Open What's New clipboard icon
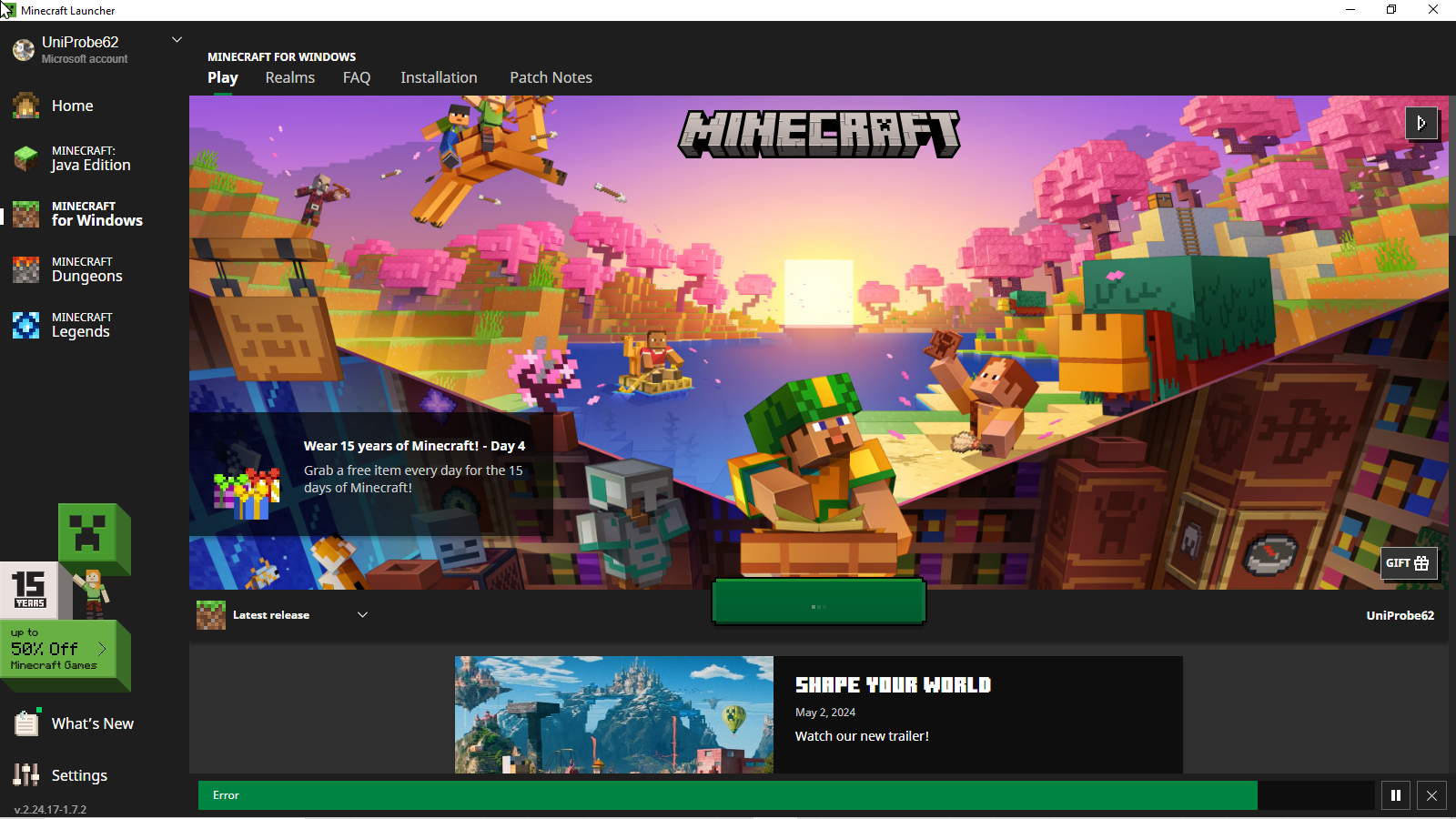Viewport: 1456px width, 819px height. click(25, 723)
